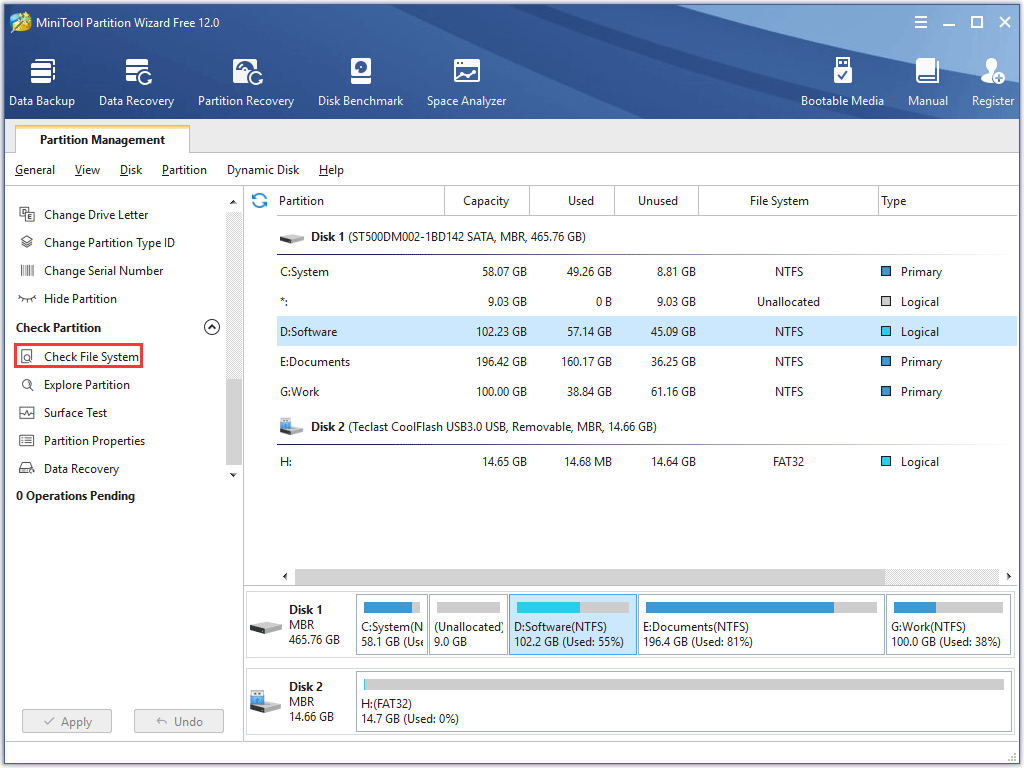Viewport: 1024px width, 768px height.
Task: Select D:Software(NTFS) block in disk map
Action: (x=573, y=624)
